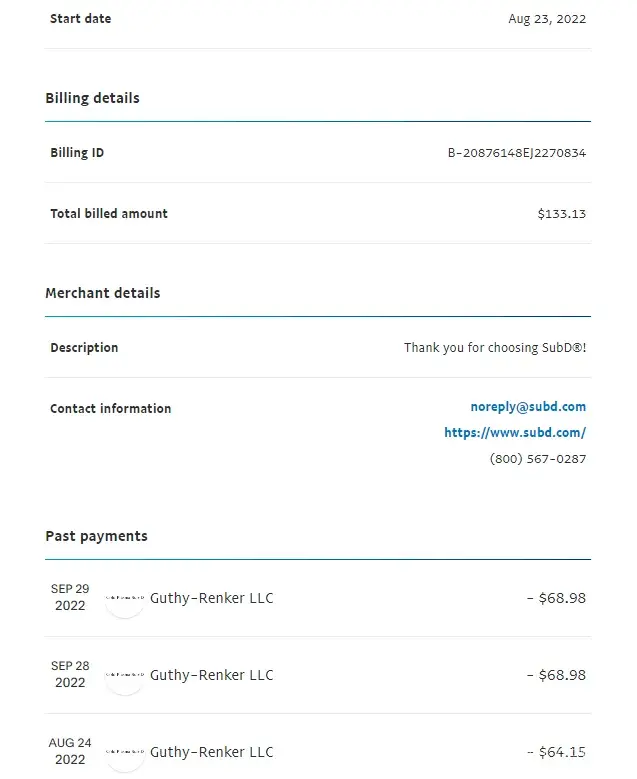
Task: Click the Guthy-Renker logo in the Sep 28 payment
Action: click(125, 675)
